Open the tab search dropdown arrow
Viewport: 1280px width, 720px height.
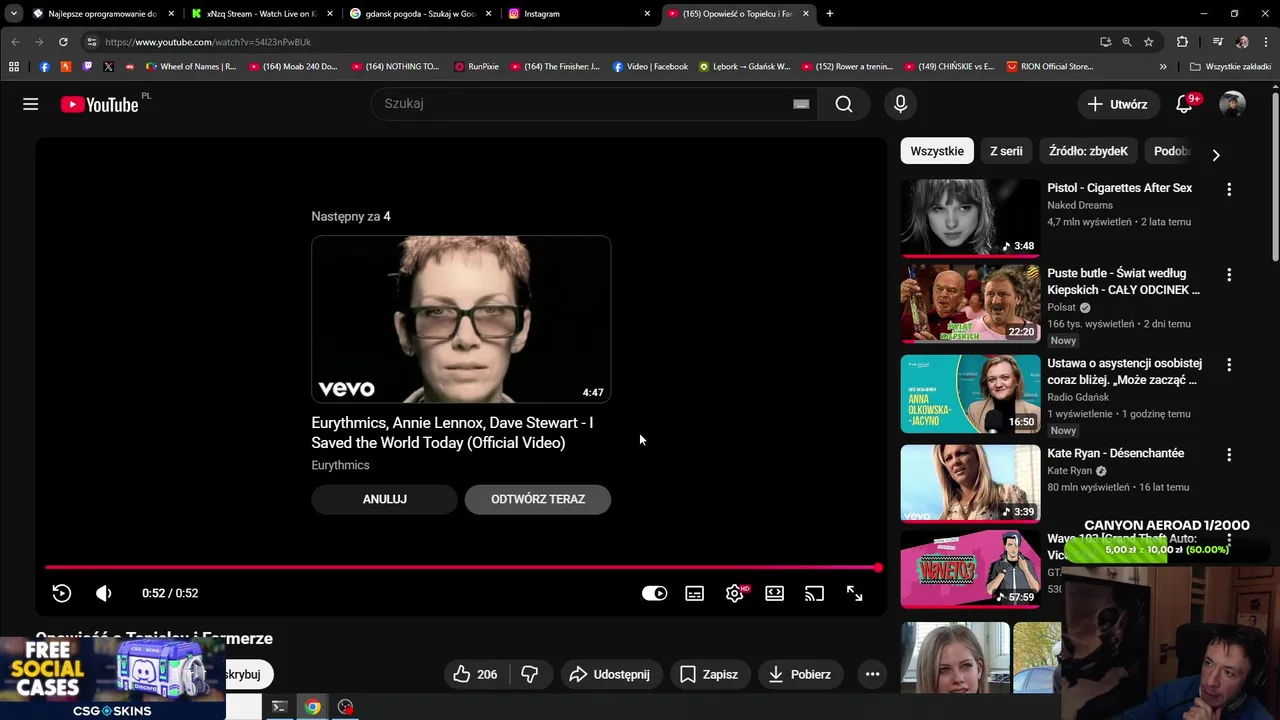pos(14,14)
